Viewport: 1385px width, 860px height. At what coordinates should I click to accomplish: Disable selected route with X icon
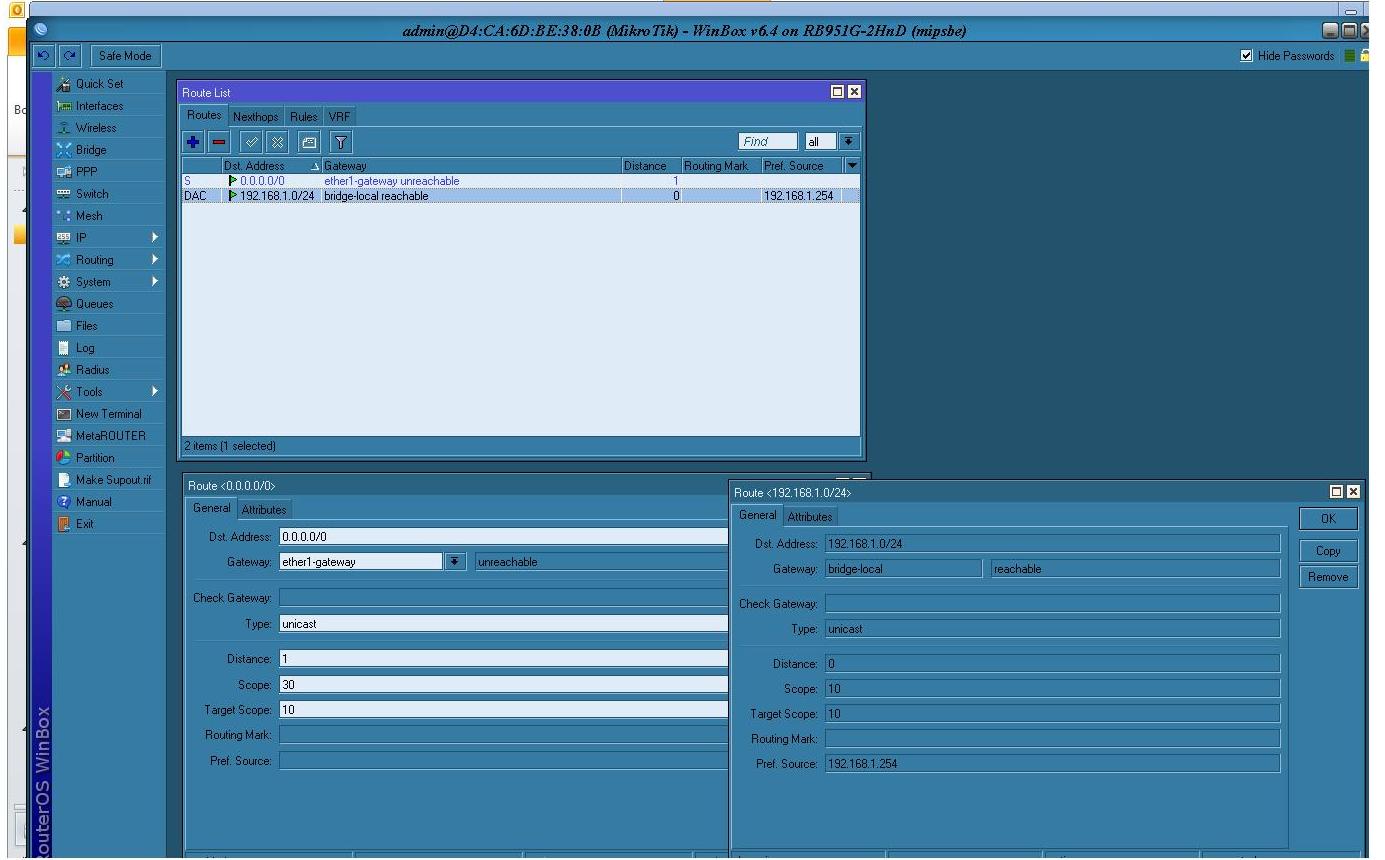tap(276, 143)
